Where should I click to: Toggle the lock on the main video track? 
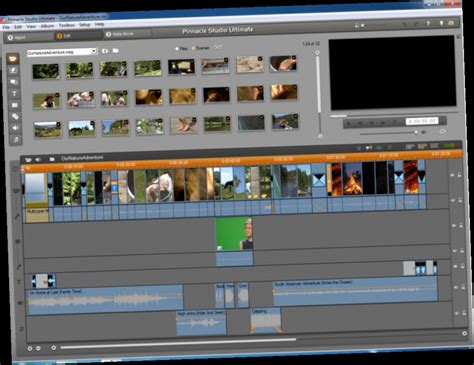pos(460,175)
